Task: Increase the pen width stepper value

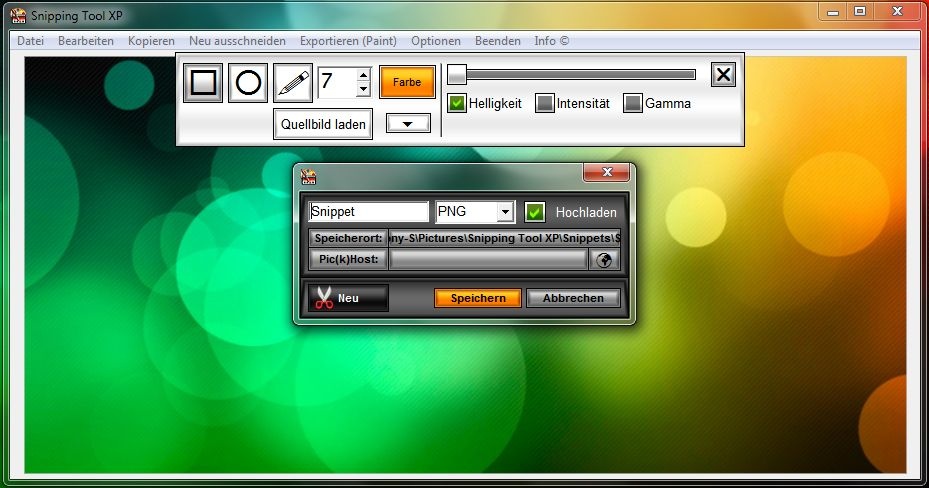Action: coord(364,75)
